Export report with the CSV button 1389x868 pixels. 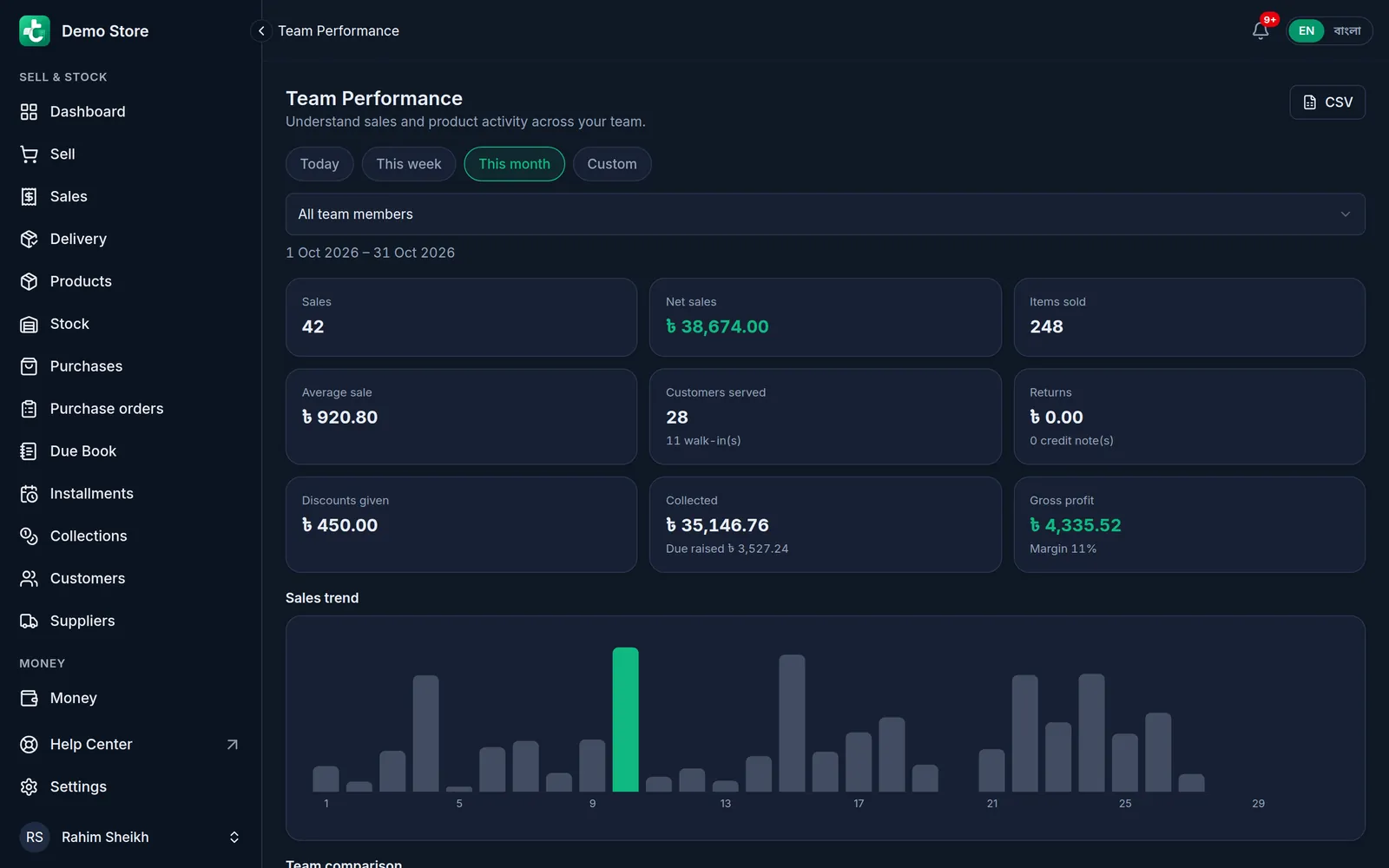coord(1327,102)
